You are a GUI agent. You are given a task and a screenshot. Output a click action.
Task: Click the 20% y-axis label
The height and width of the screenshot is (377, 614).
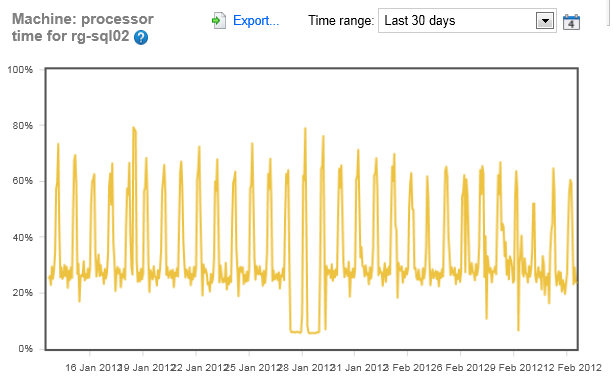pyautogui.click(x=22, y=293)
